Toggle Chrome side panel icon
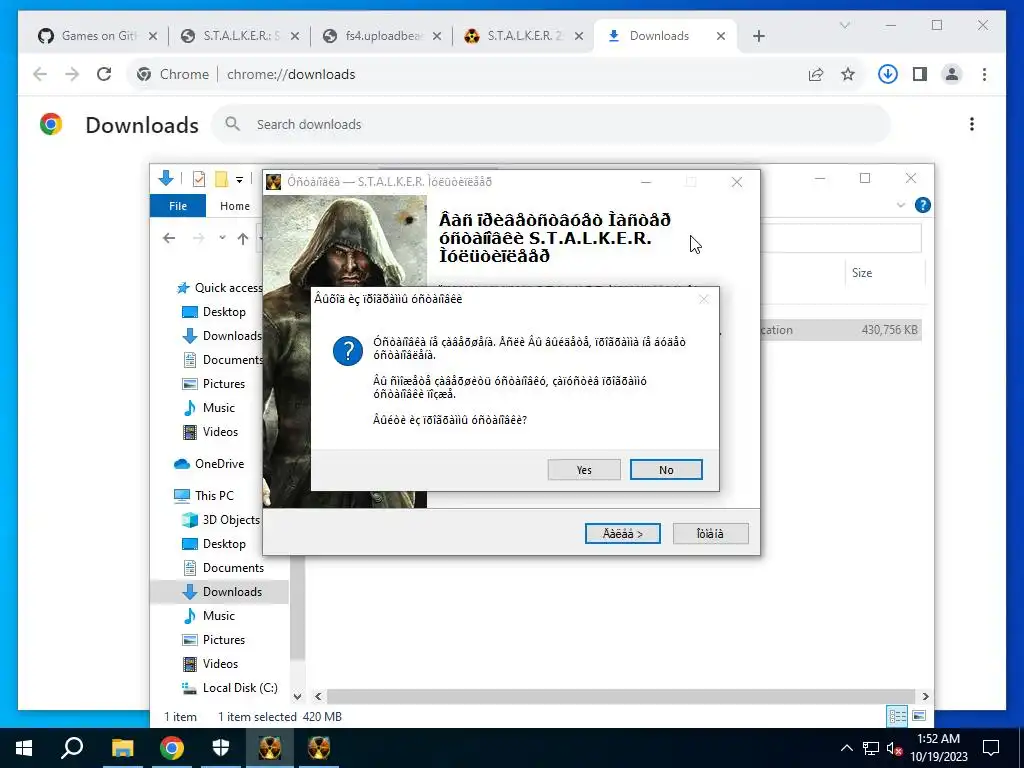1024x768 pixels. click(920, 74)
